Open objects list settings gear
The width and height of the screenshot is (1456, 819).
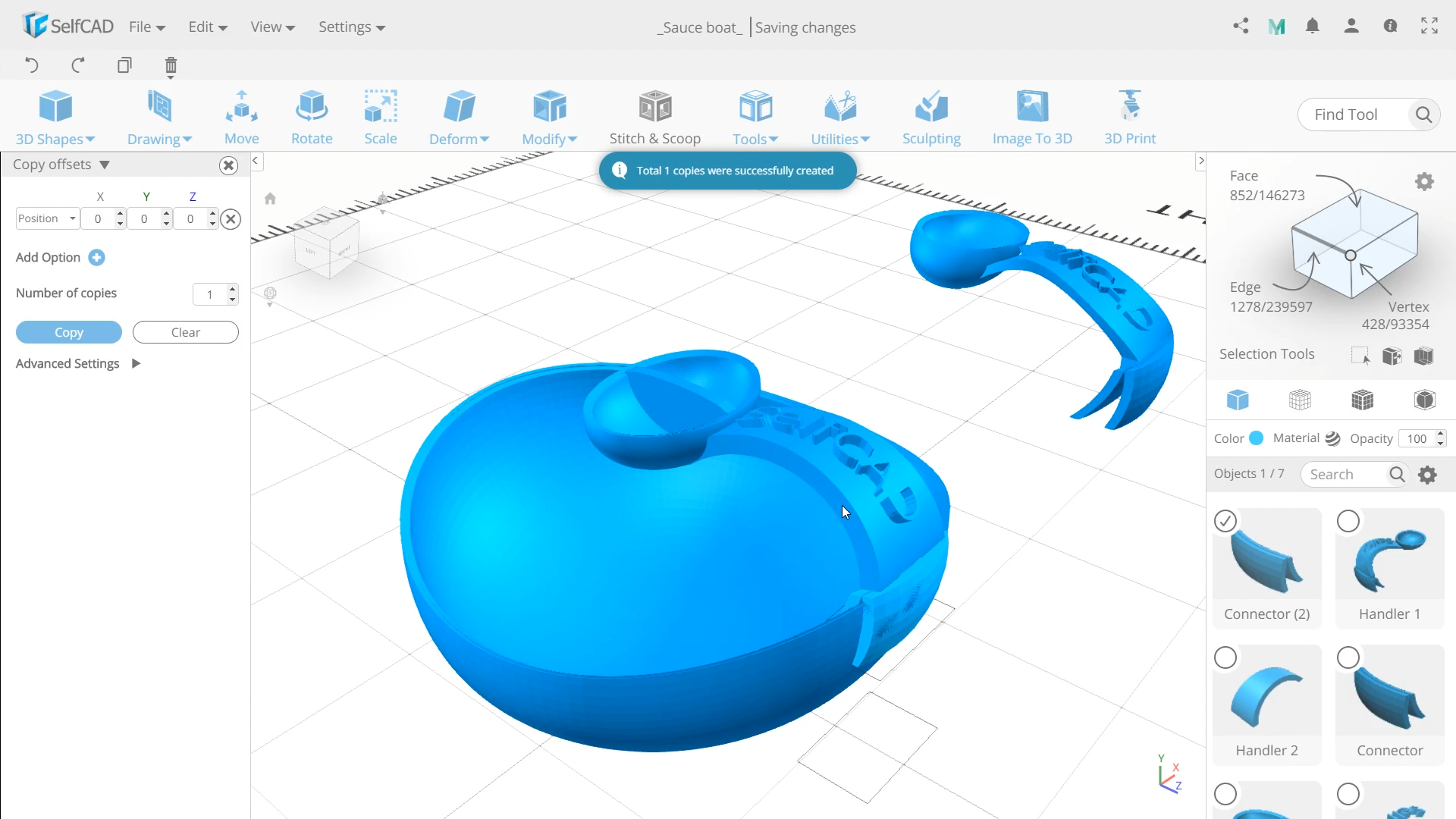point(1427,475)
